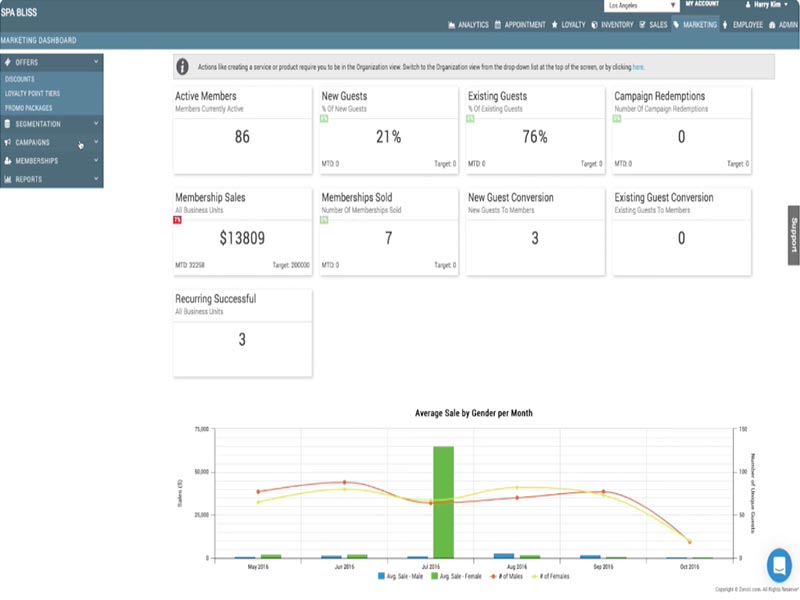Viewport: 800px width, 600px height.
Task: Click the info icon in notice banner
Action: click(182, 67)
